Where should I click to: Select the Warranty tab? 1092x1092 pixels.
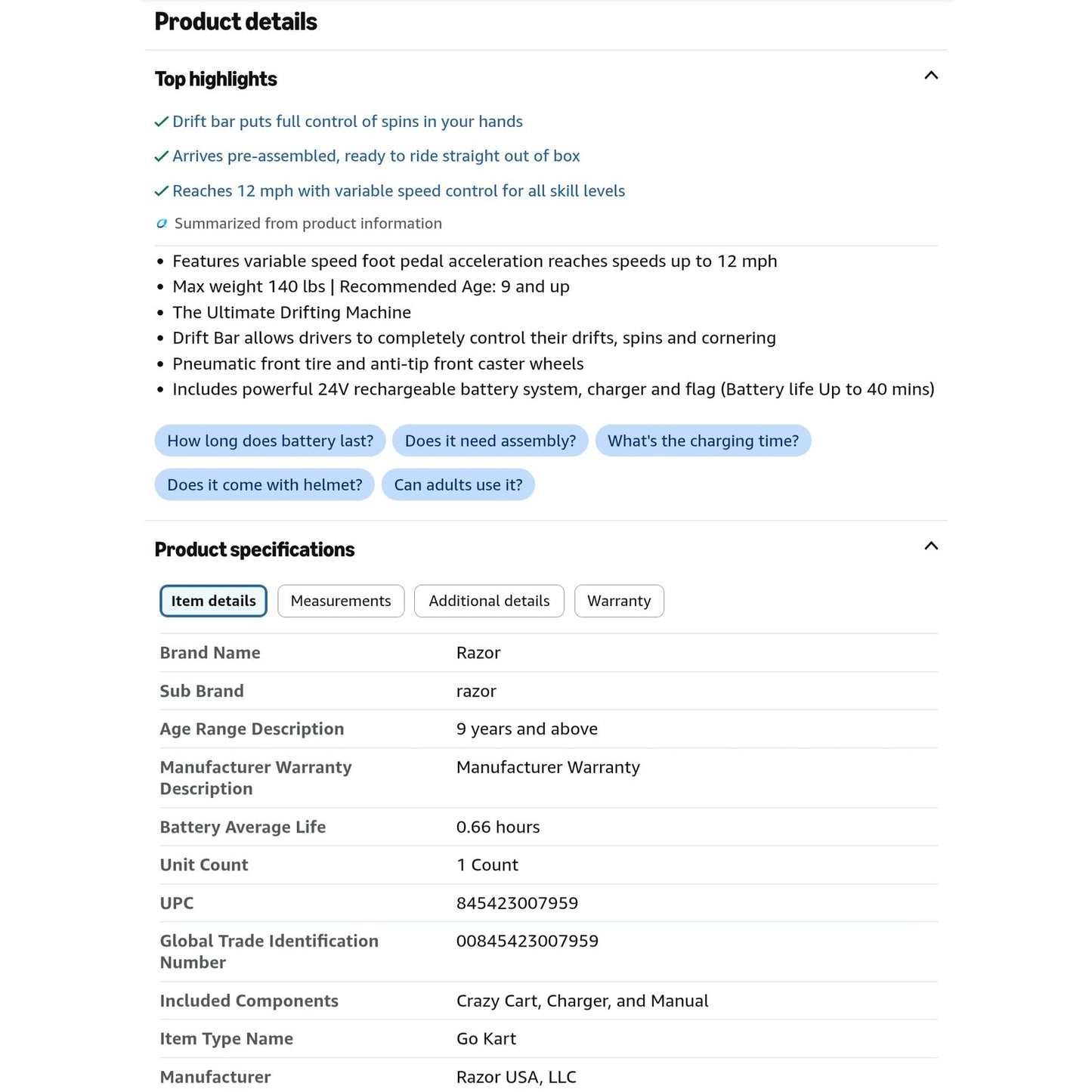coord(619,601)
